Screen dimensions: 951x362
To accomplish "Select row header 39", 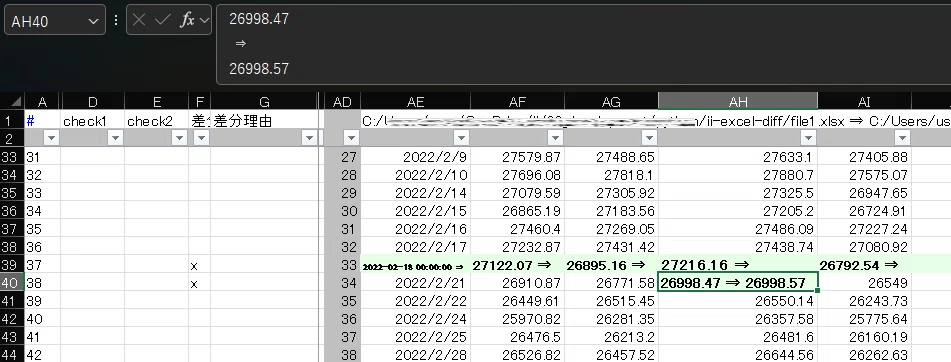I will pyautogui.click(x=12, y=265).
